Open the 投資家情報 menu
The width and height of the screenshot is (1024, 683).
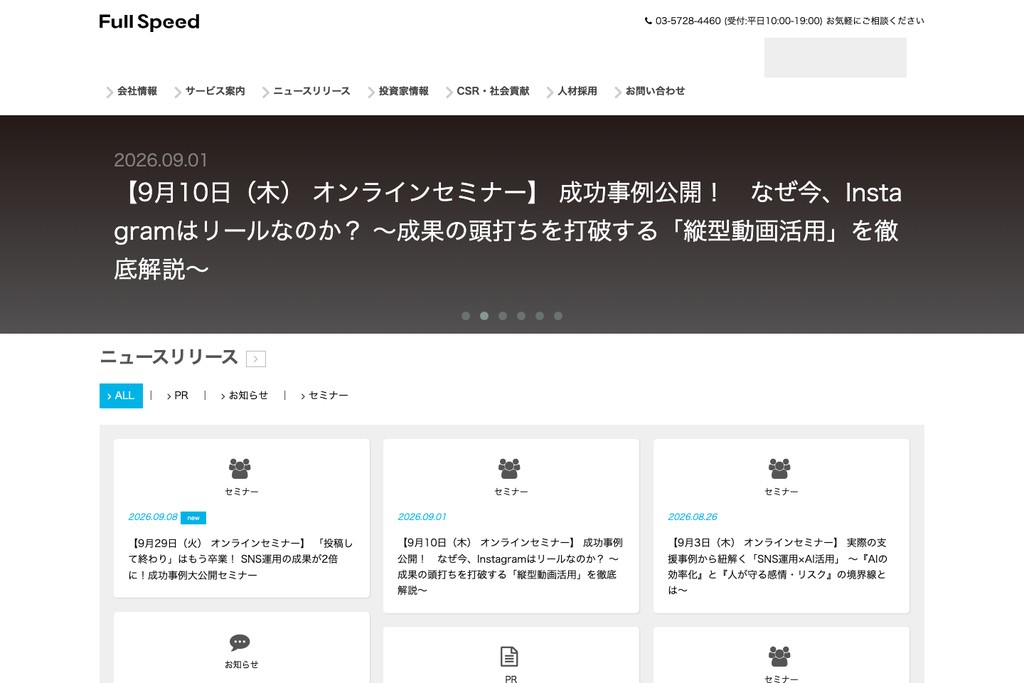404,91
